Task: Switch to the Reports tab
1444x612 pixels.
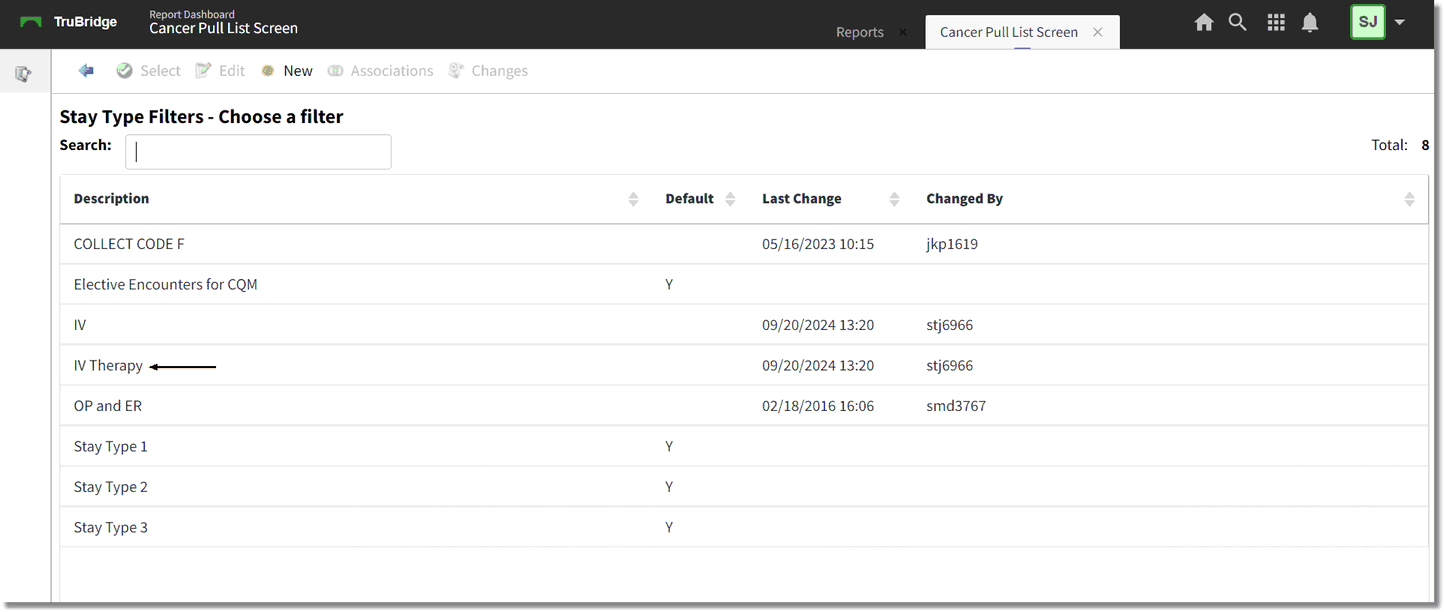Action: (860, 32)
